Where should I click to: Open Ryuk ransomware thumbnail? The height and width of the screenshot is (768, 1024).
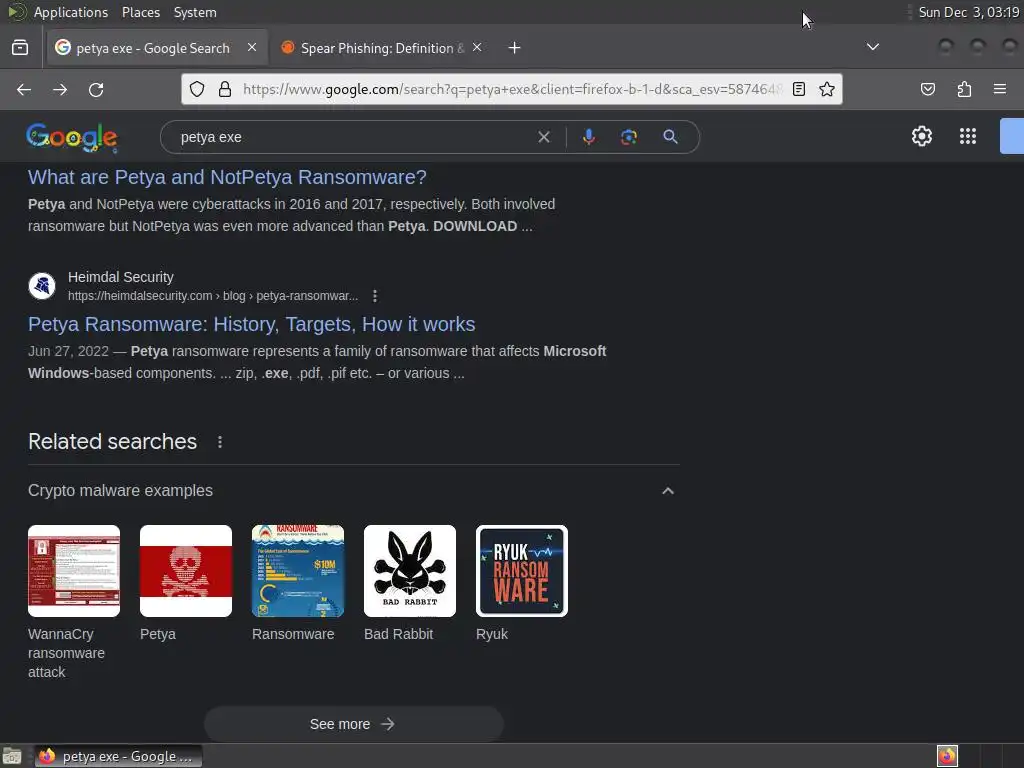tap(522, 571)
